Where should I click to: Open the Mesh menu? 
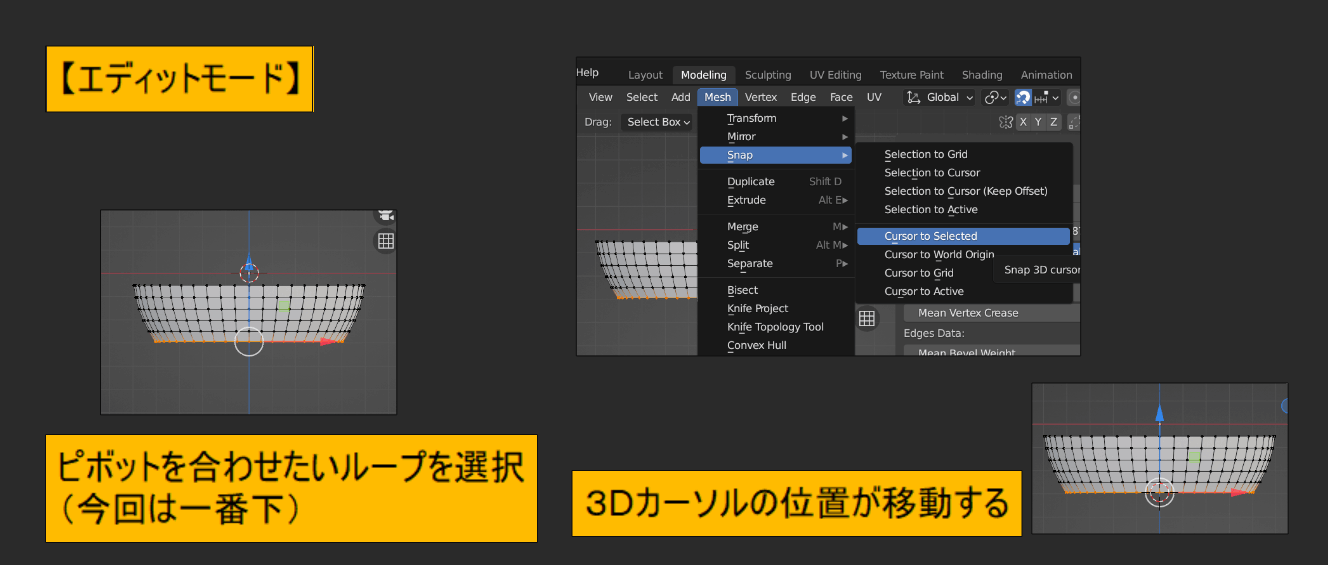pos(718,97)
